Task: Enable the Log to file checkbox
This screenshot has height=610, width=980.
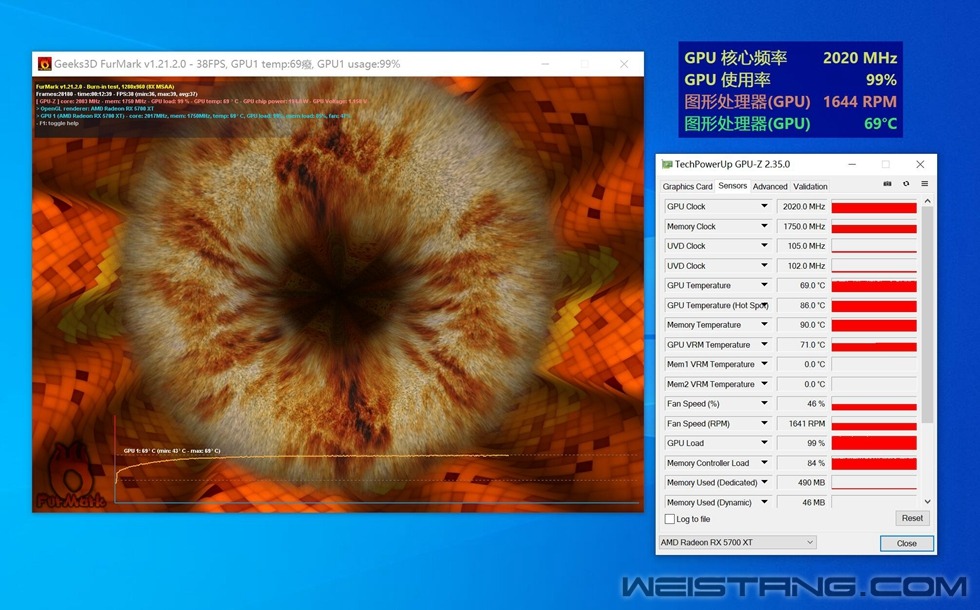Action: (670, 519)
